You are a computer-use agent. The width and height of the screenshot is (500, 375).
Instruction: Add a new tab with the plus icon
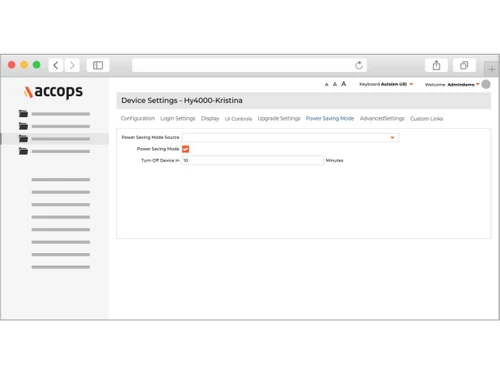491,69
